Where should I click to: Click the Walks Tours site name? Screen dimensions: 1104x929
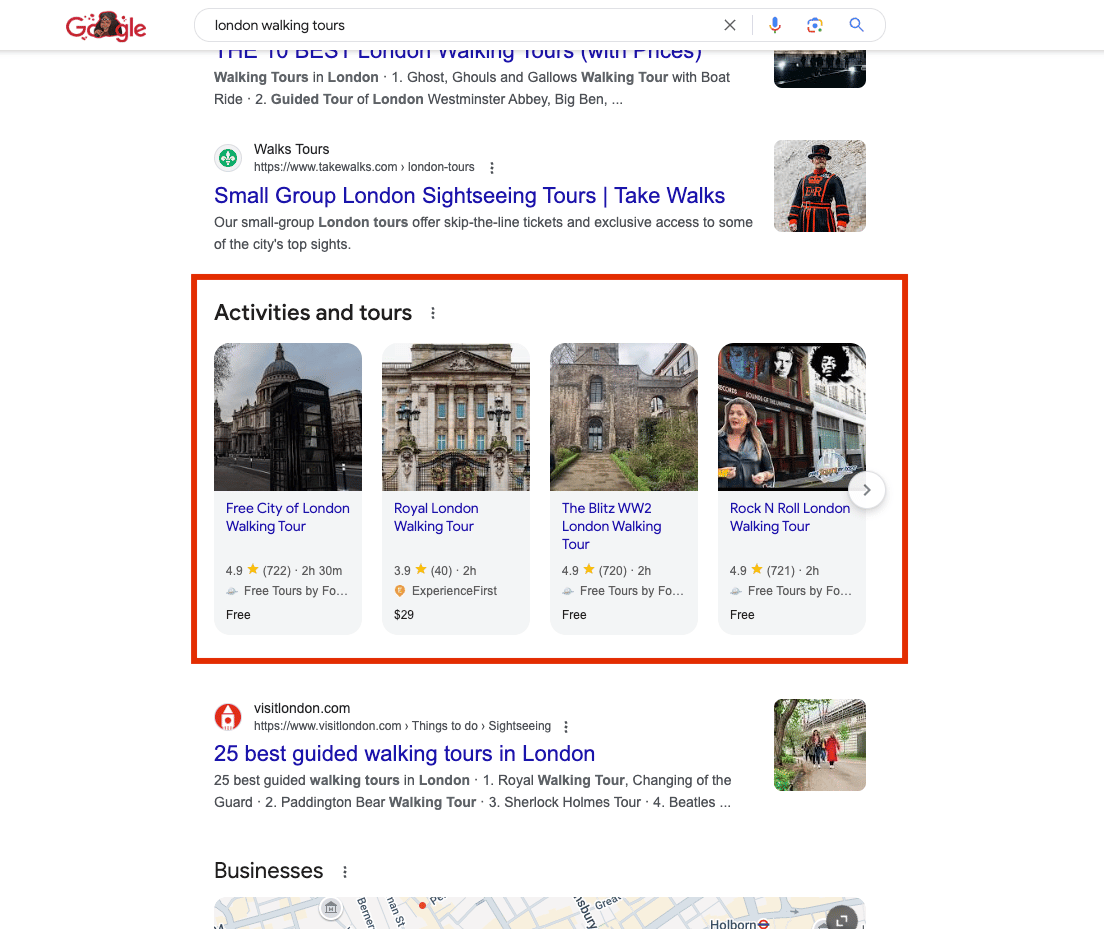(x=291, y=149)
